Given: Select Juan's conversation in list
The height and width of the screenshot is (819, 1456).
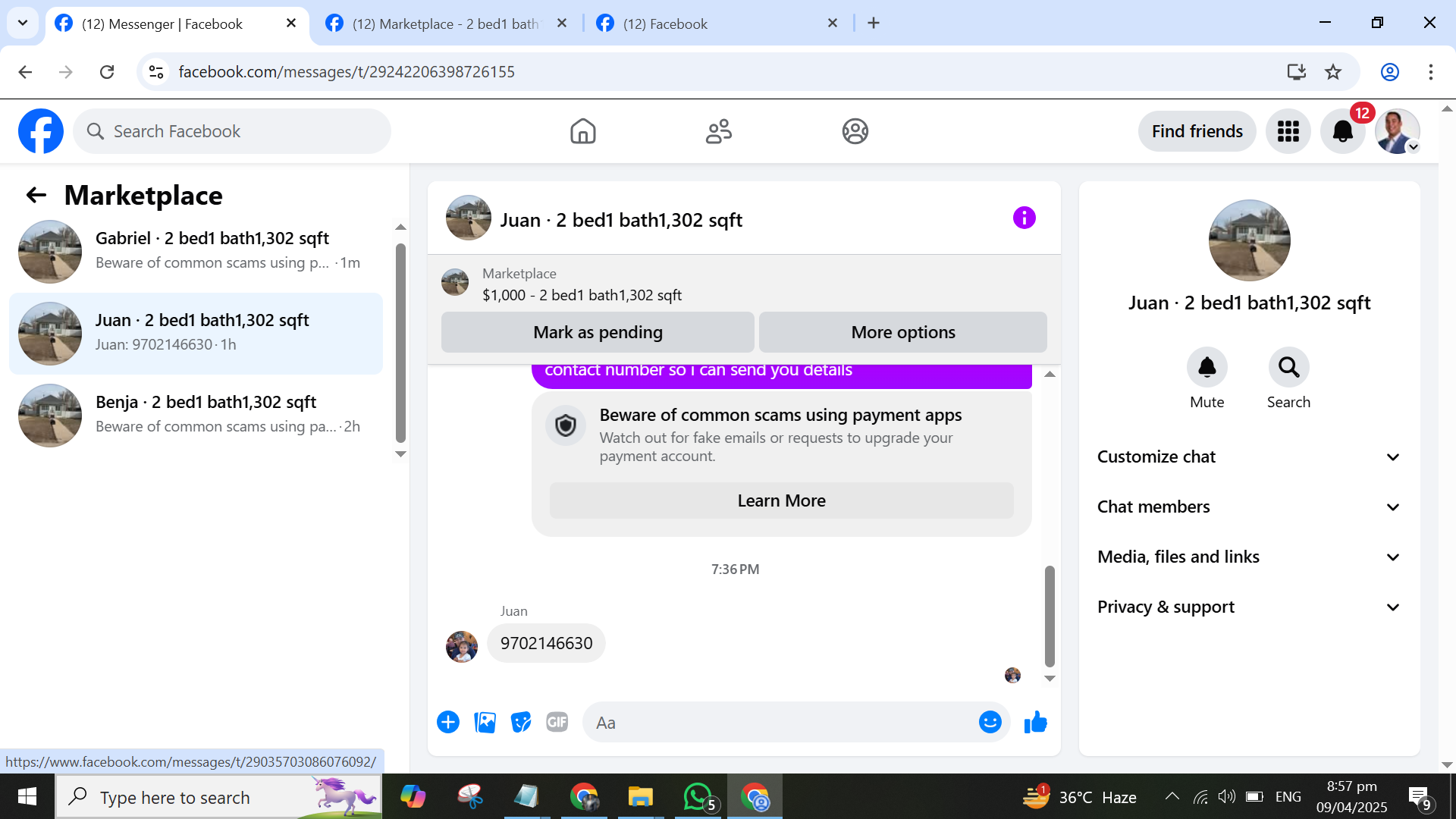Looking at the screenshot, I should click(197, 334).
